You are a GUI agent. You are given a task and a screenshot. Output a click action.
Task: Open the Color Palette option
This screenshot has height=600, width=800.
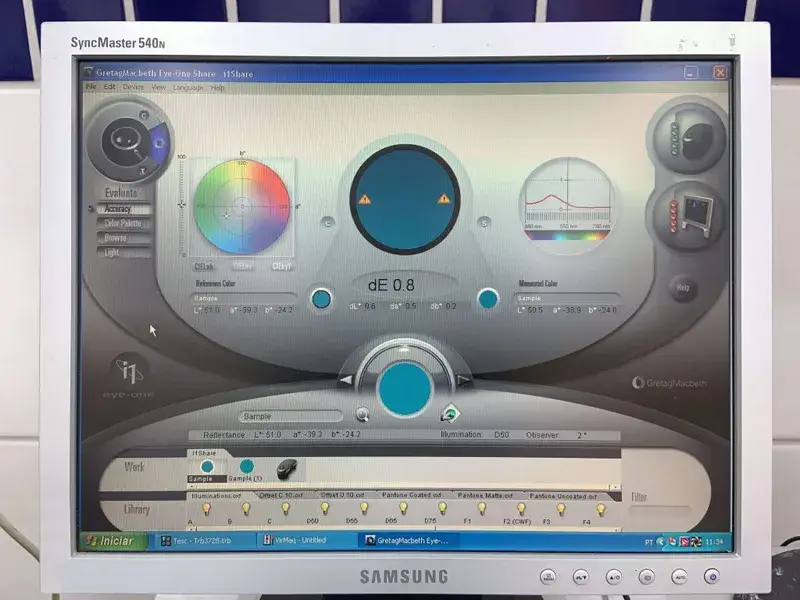(122, 224)
